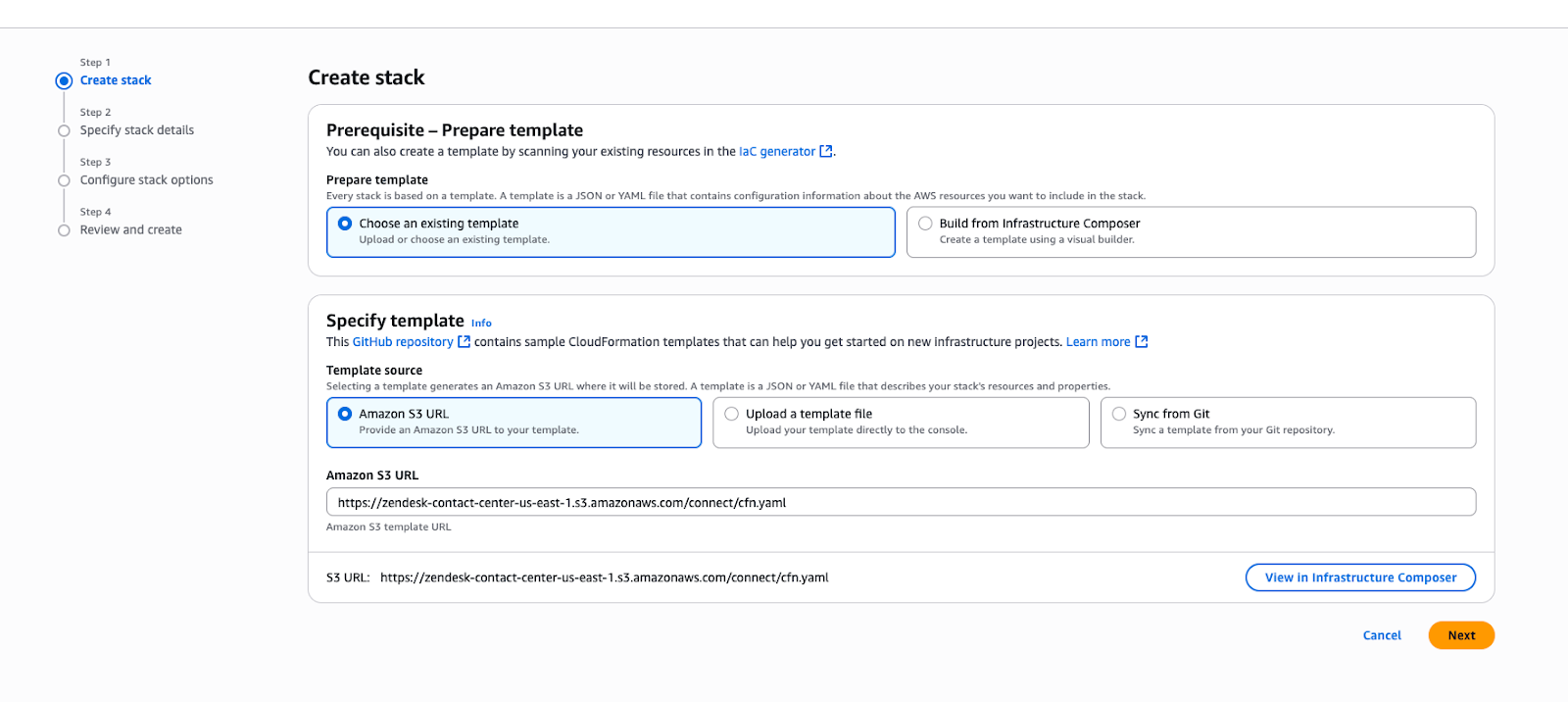This screenshot has height=702, width=1568.
Task: Select Choose an existing template radio
Action: tap(345, 224)
